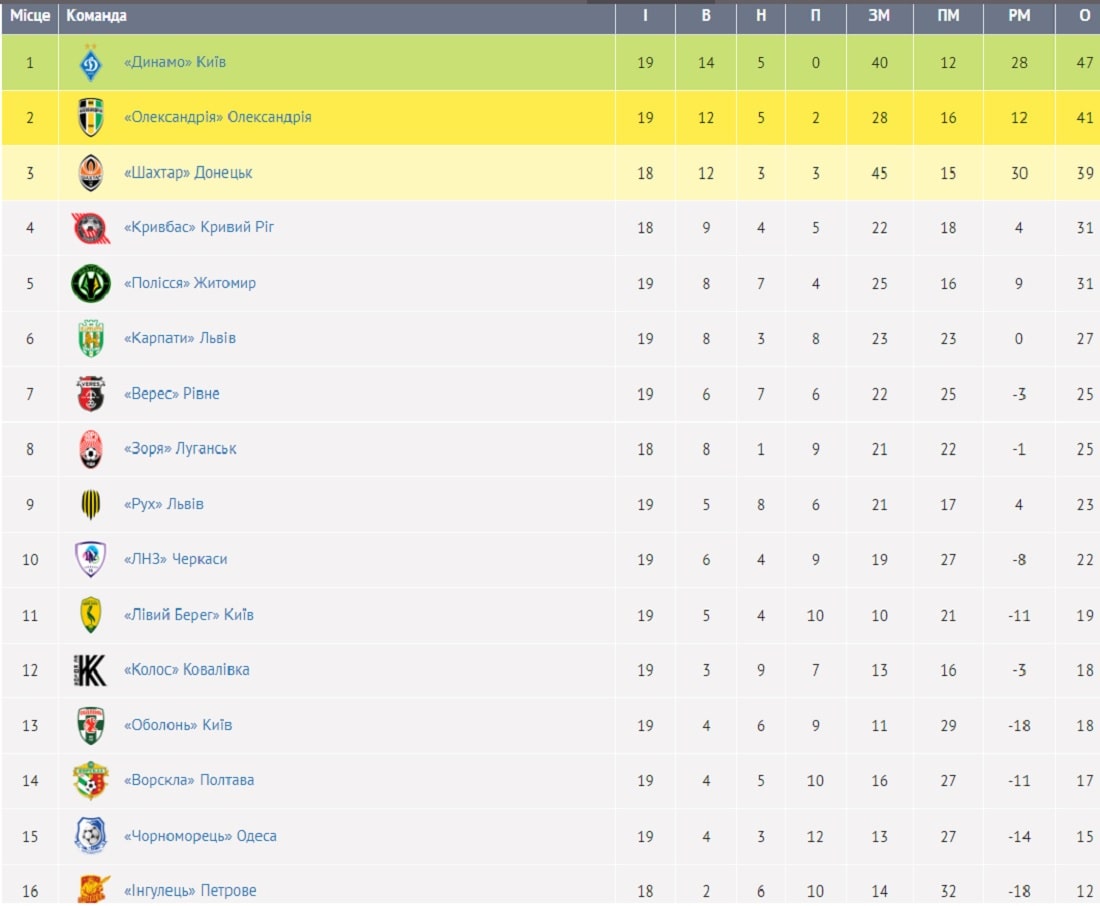This screenshot has height=906, width=1100.
Task: Click the «Оболонь» Київ team name
Action: tap(177, 725)
